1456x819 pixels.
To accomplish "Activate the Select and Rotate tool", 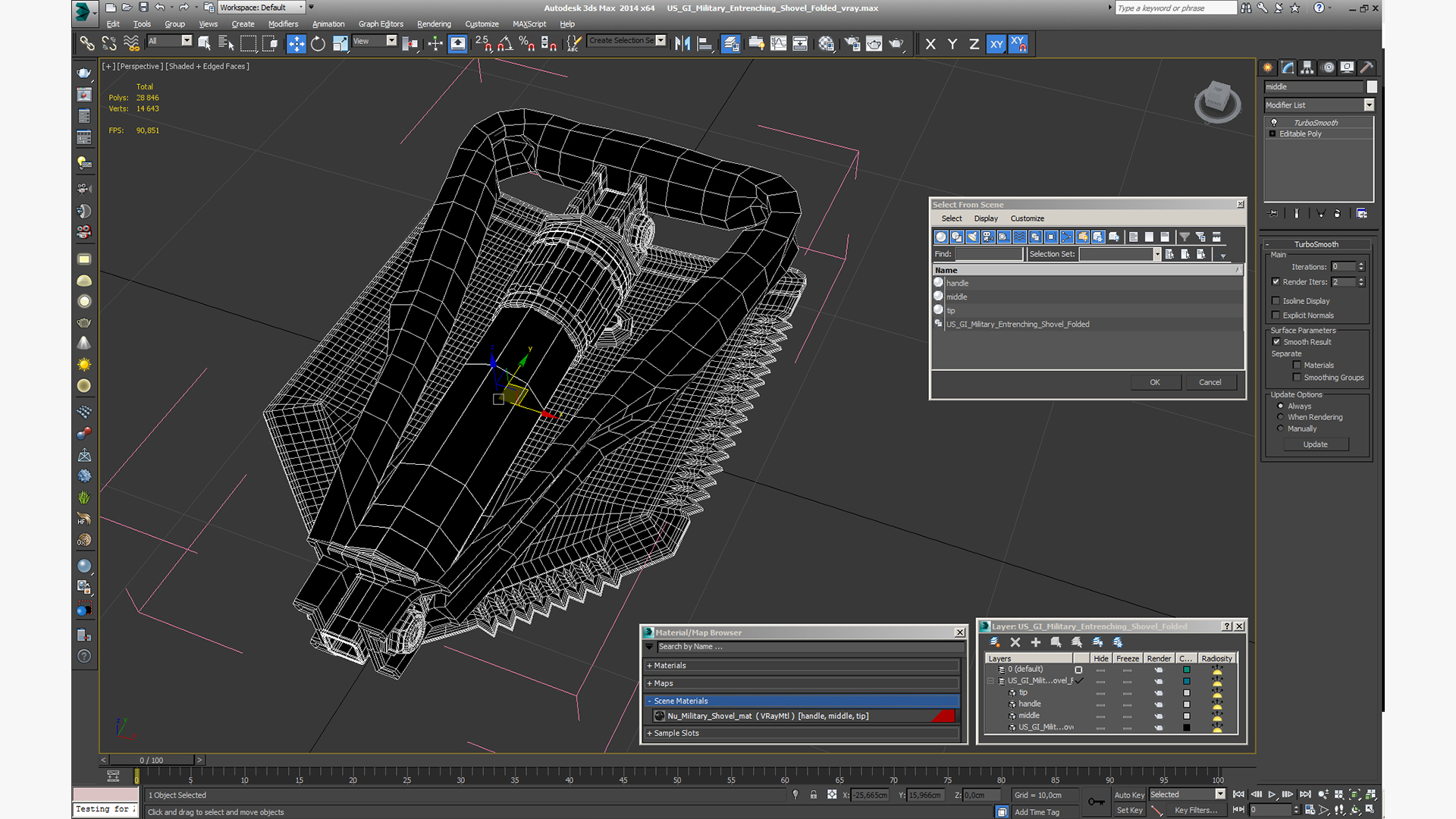I will [318, 43].
